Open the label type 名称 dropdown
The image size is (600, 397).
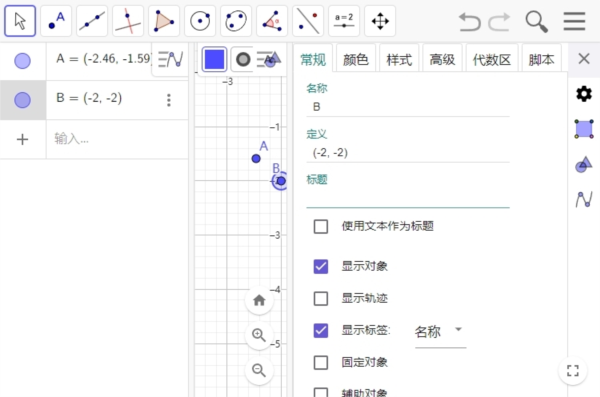pyautogui.click(x=440, y=332)
